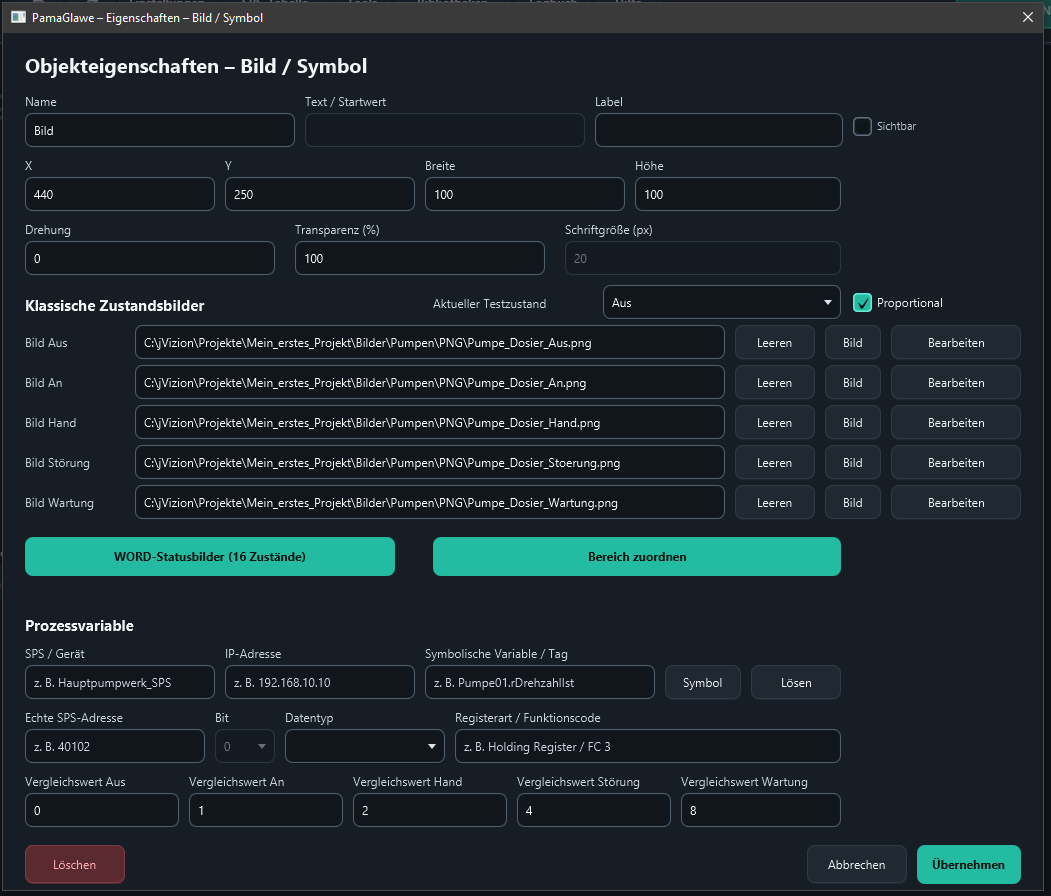Choose image via Bild button for Bild An
This screenshot has width=1051, height=896.
click(853, 383)
